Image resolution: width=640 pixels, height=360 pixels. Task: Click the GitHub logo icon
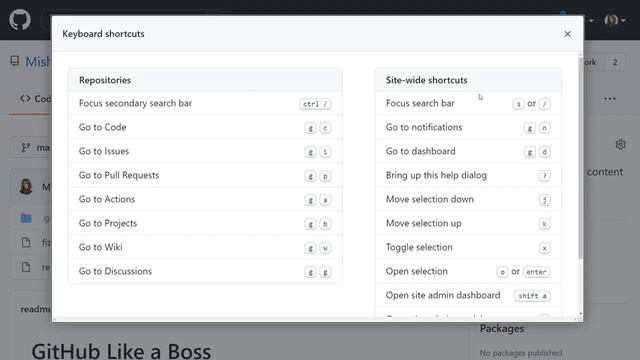point(20,20)
